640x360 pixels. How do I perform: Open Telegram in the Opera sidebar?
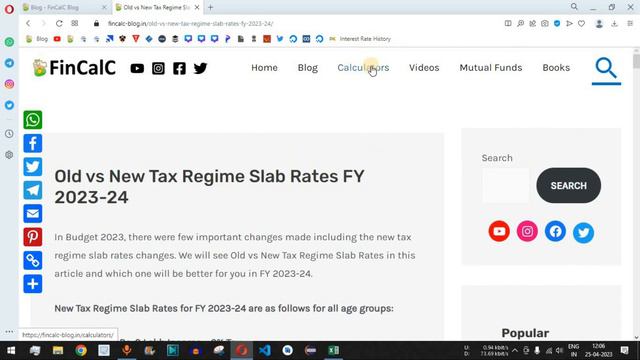9,63
